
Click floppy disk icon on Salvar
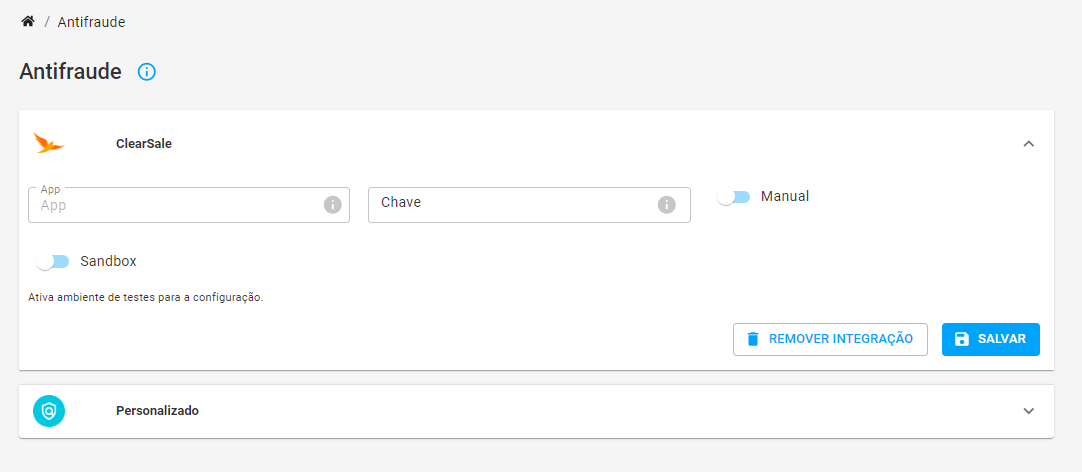coord(962,339)
